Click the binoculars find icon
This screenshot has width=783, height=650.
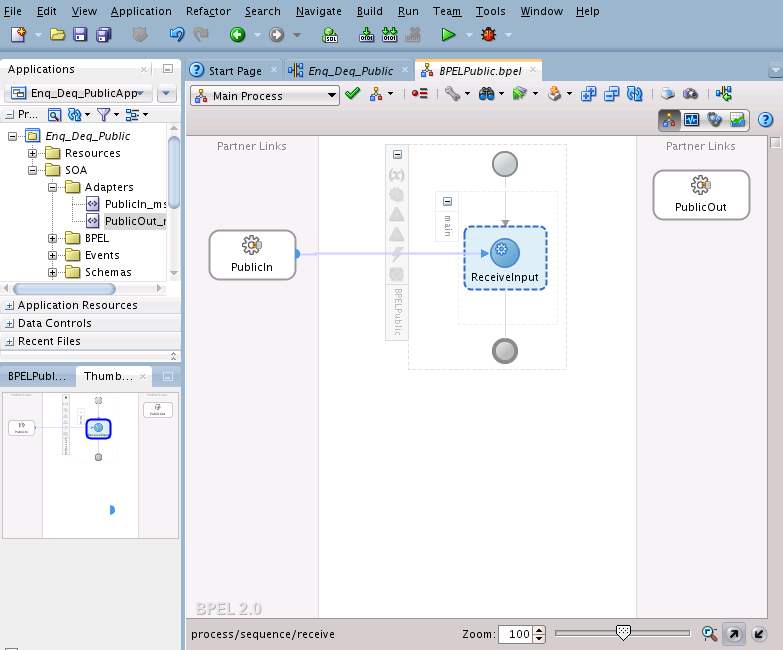pos(486,93)
